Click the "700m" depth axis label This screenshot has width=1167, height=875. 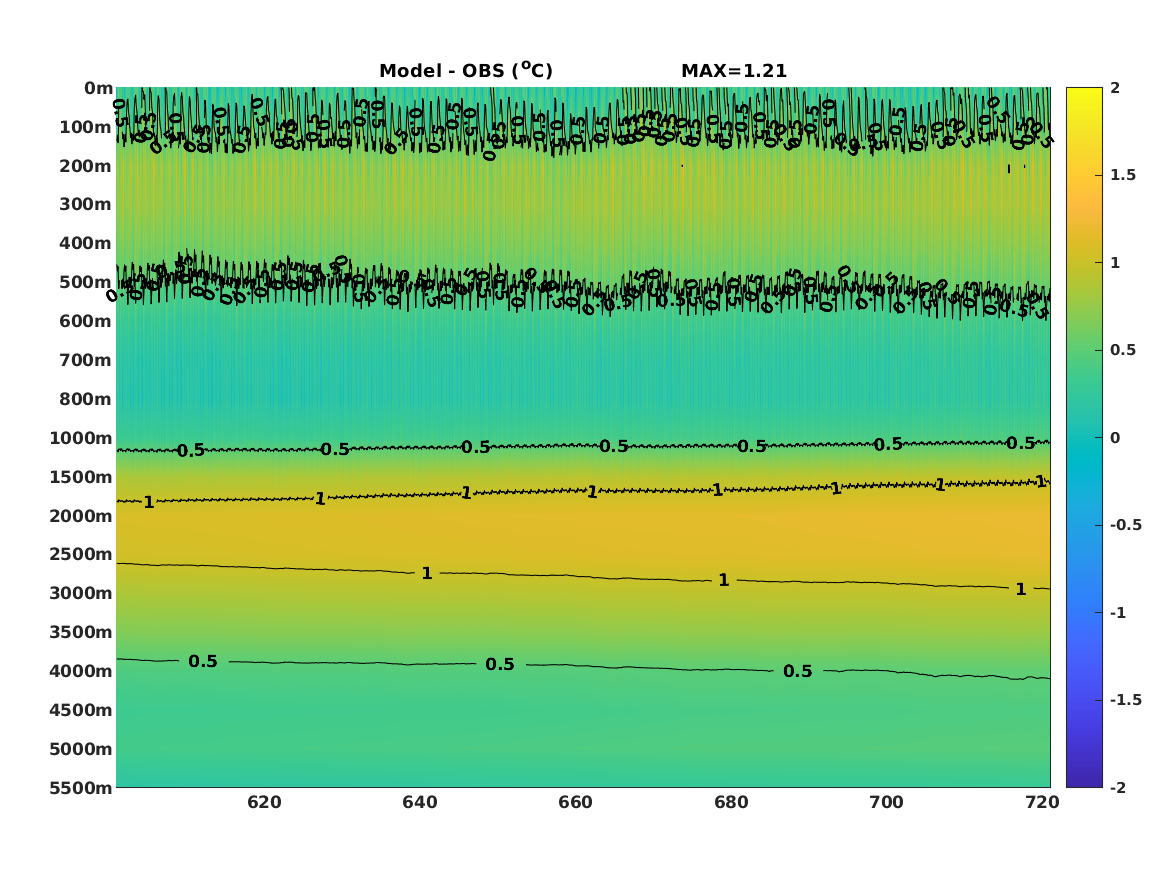[86, 360]
